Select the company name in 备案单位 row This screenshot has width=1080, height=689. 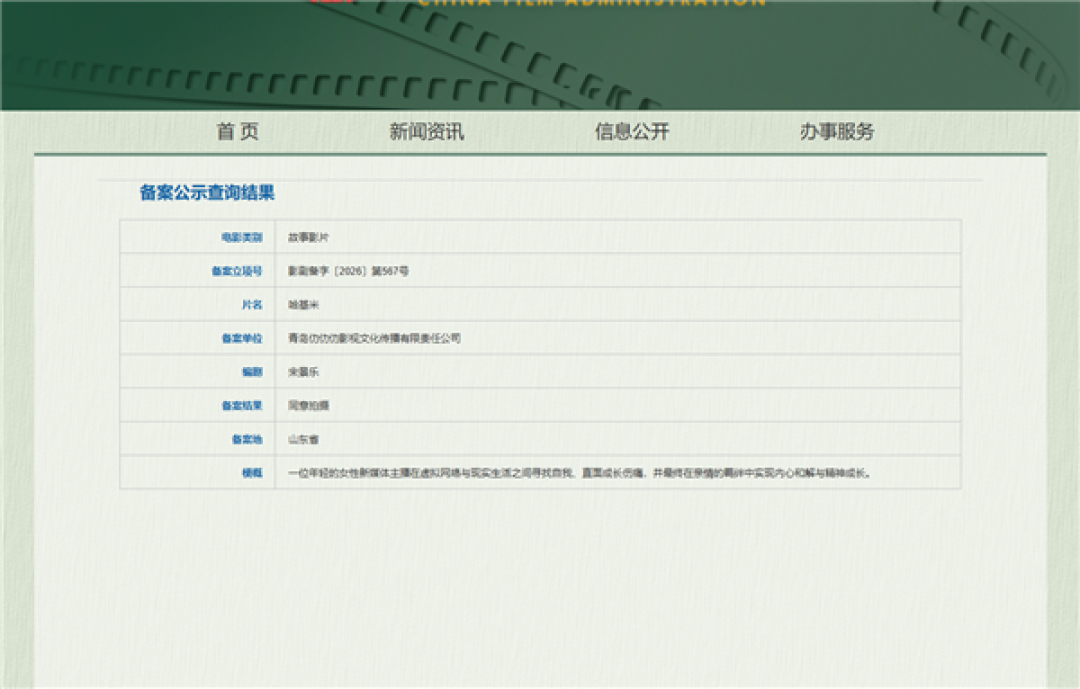click(x=374, y=338)
